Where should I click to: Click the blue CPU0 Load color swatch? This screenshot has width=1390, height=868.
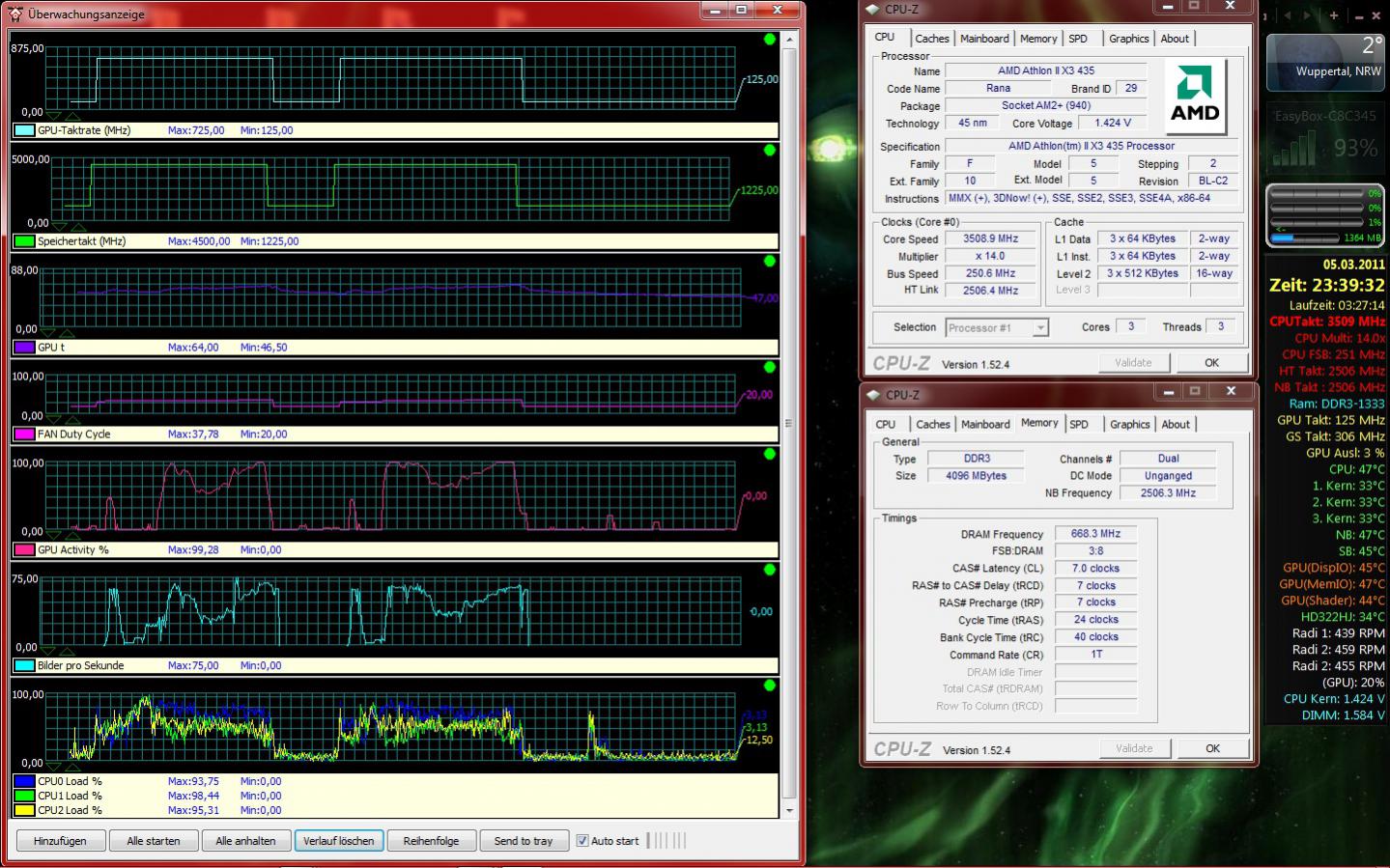pyautogui.click(x=24, y=781)
